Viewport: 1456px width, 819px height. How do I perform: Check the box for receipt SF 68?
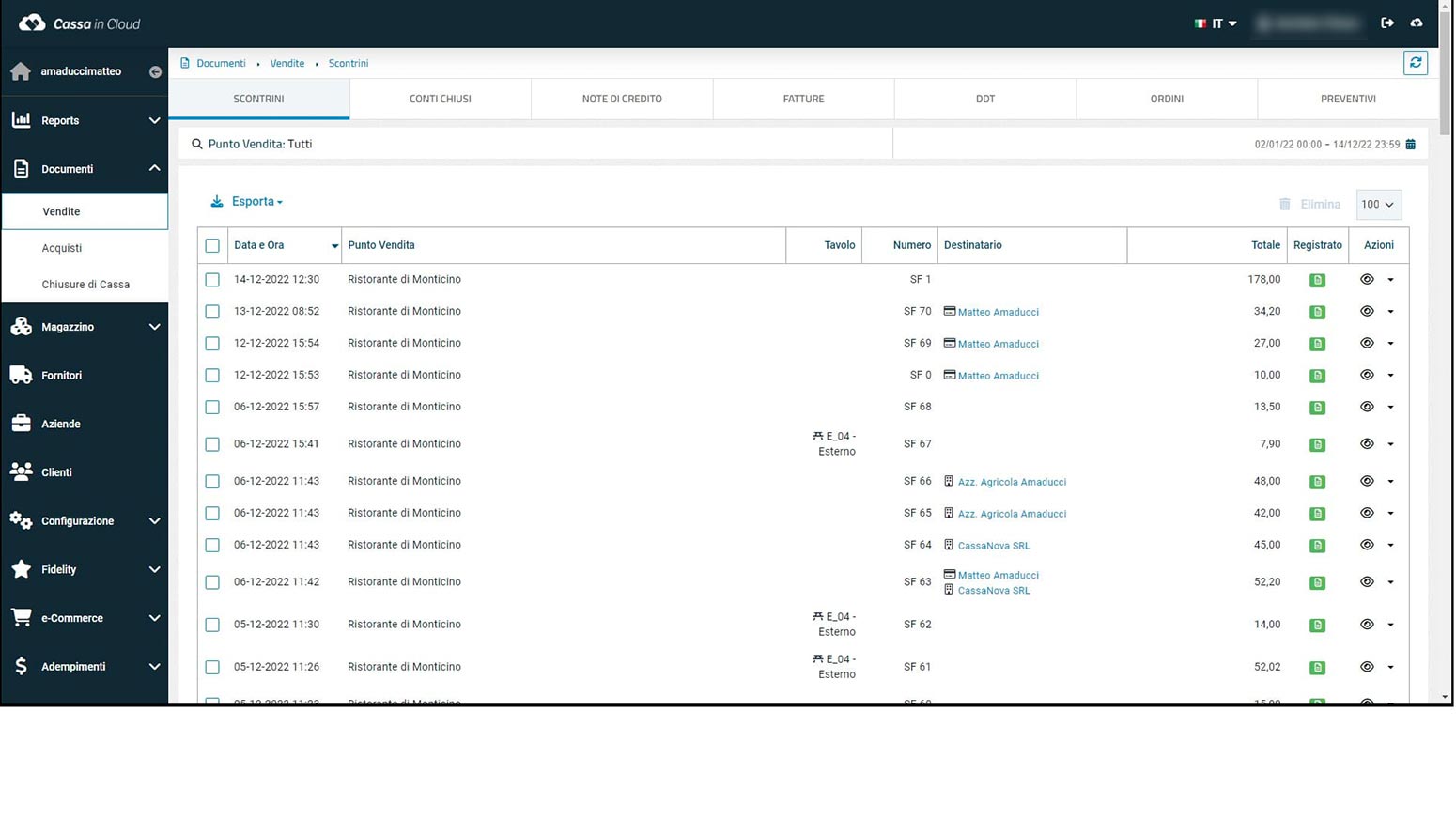212,408
